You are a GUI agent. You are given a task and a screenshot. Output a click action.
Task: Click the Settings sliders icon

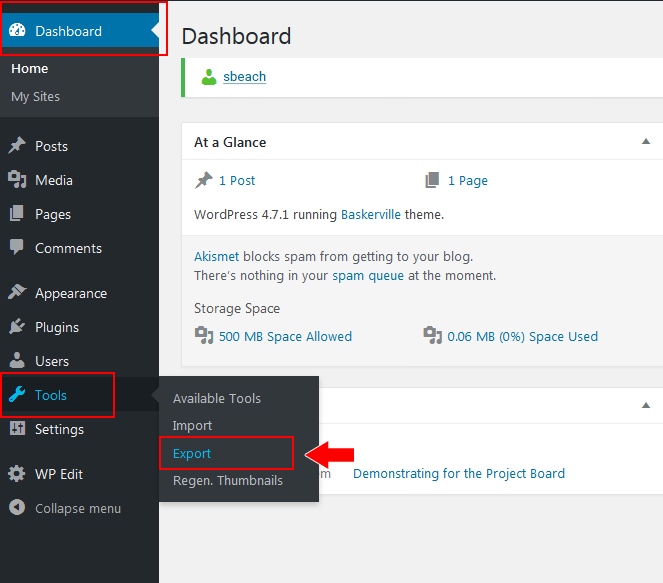pyautogui.click(x=17, y=428)
